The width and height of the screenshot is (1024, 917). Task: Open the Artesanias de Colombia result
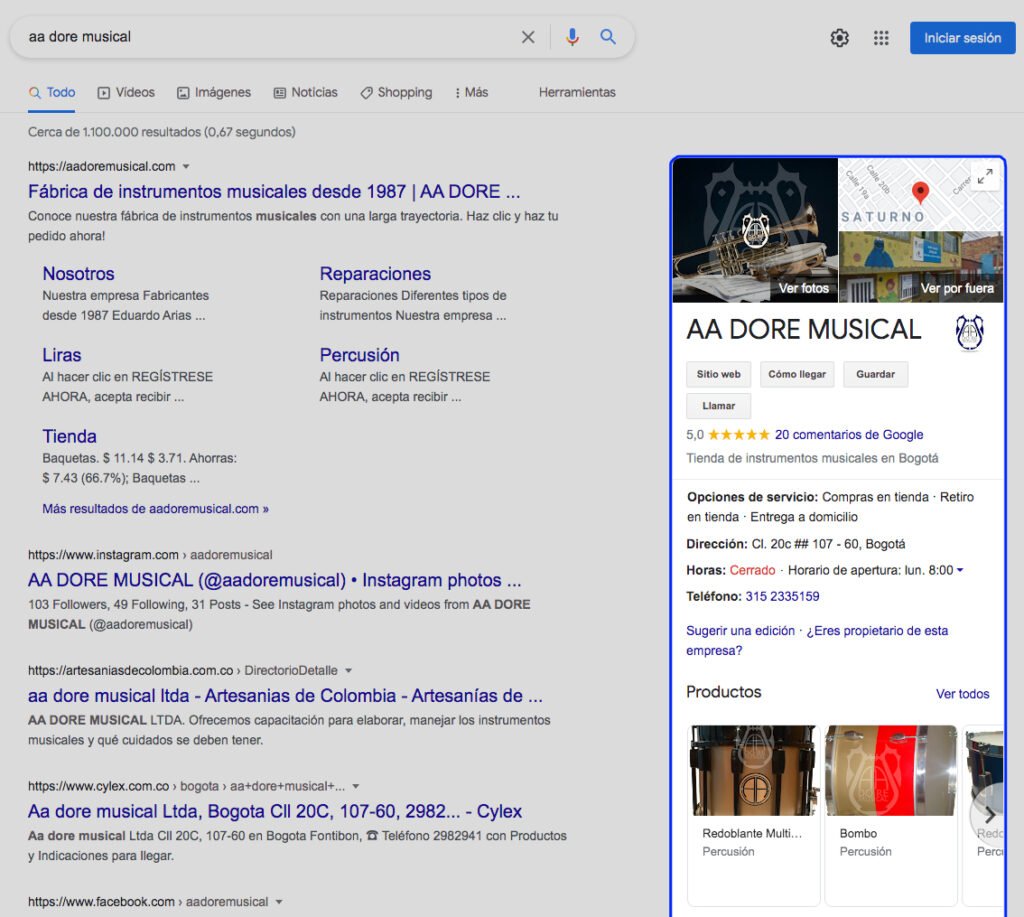click(285, 696)
